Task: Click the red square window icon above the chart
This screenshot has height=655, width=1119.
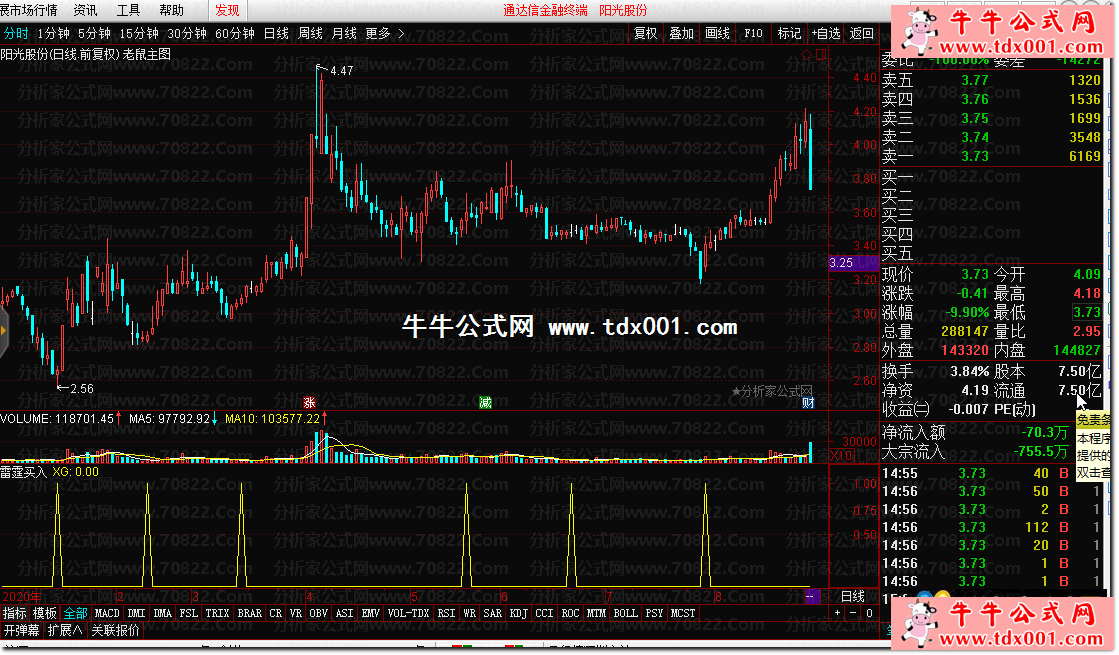Action: (x=821, y=54)
